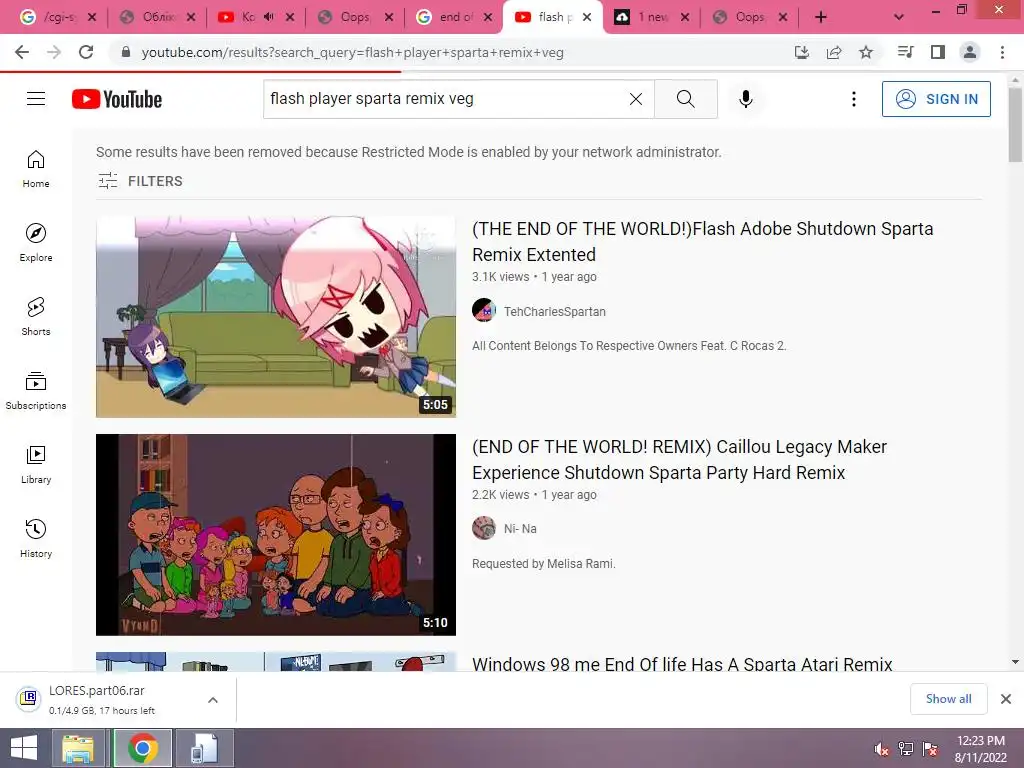
Task: Expand LORES.part06.rar download options
Action: point(213,699)
